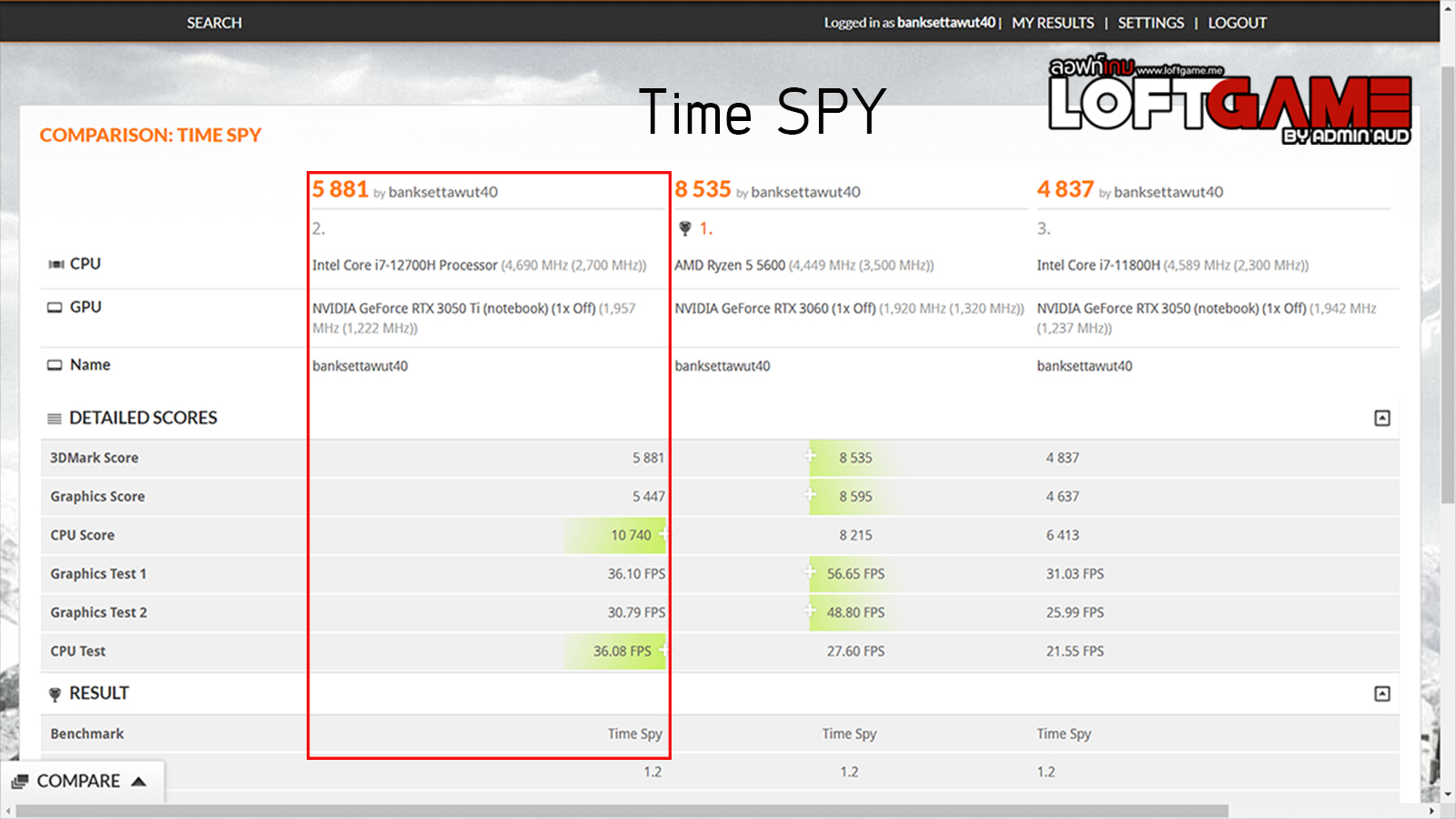Screen dimensions: 1456x819
Task: Click Graphics Test 2 value 30.79 FPS
Action: [637, 612]
